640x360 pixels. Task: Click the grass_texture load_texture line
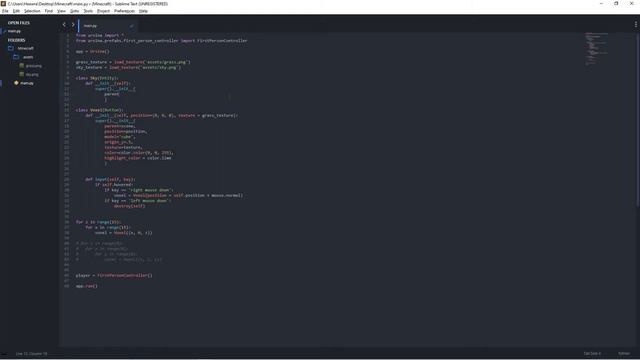click(x=133, y=62)
